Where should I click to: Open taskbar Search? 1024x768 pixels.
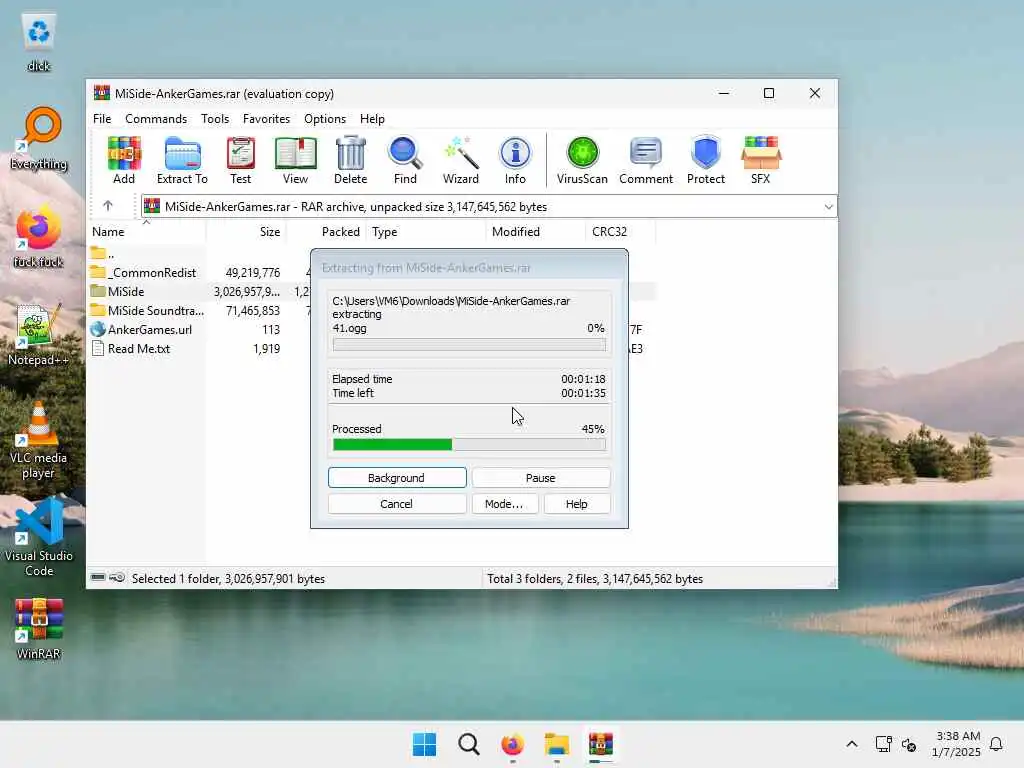[x=468, y=744]
